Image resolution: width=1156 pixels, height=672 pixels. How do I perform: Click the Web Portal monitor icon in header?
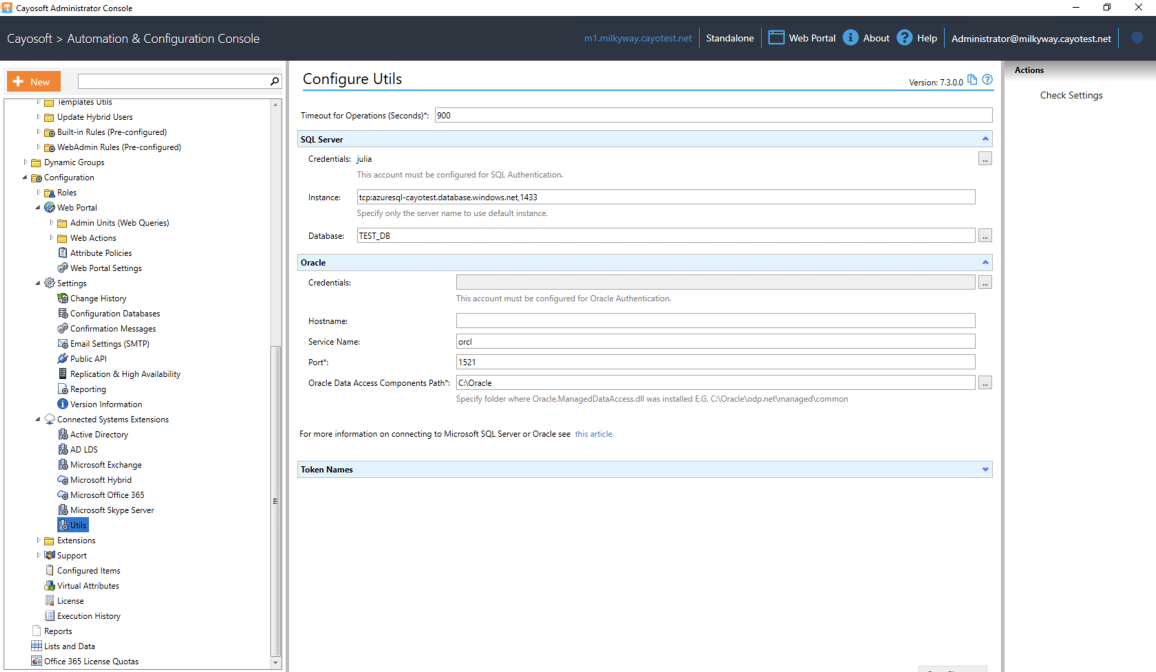pos(776,38)
